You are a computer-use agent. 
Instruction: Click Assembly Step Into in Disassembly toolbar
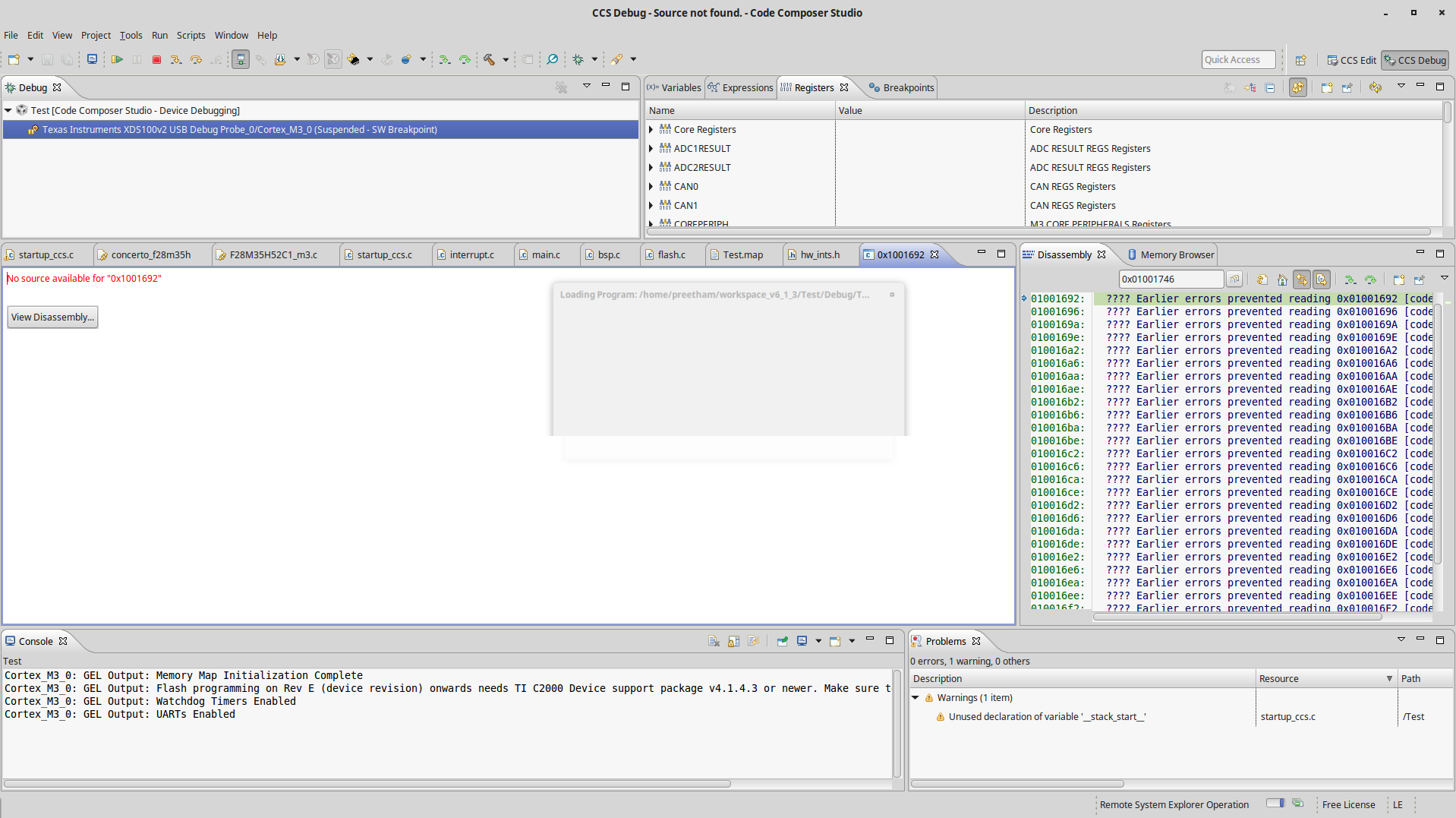pos(1350,280)
